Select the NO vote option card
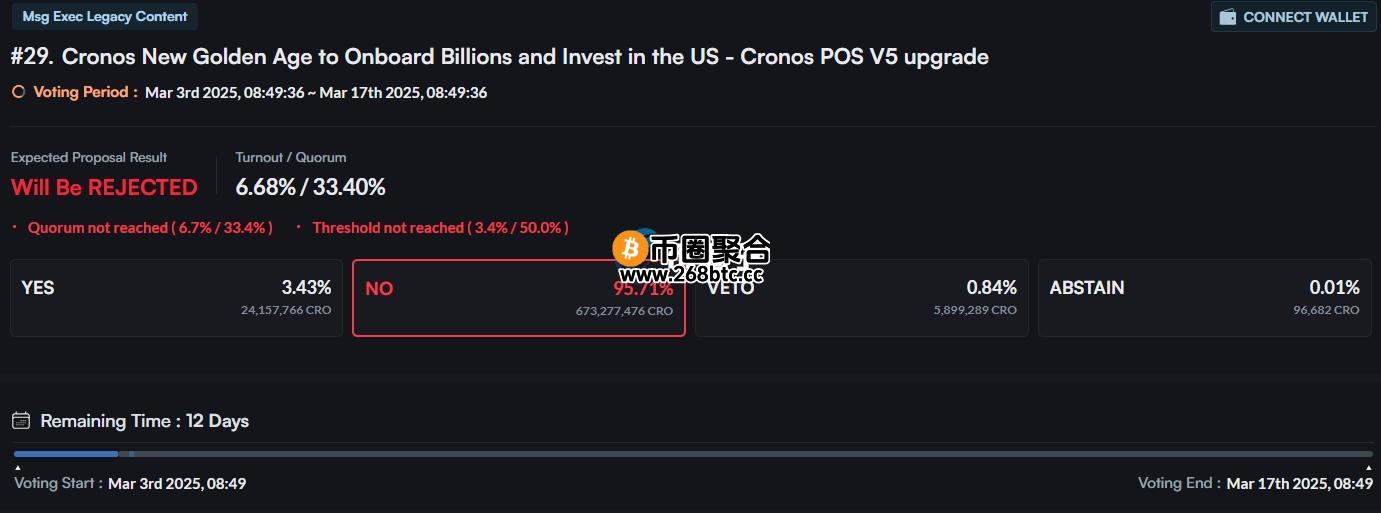Screen dimensions: 1381x513 pos(519,298)
